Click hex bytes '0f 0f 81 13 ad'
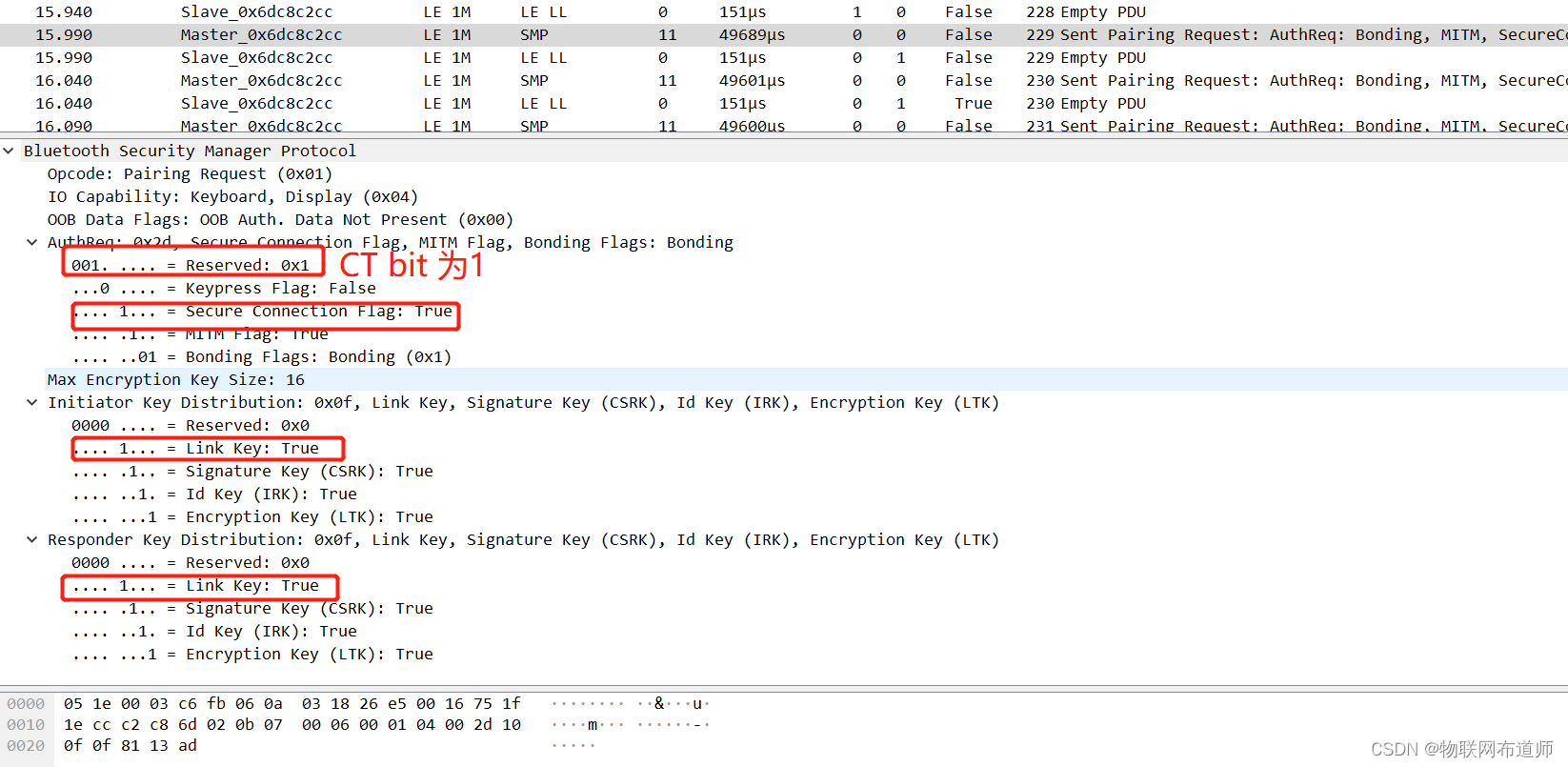This screenshot has width=1568, height=767. 131,745
